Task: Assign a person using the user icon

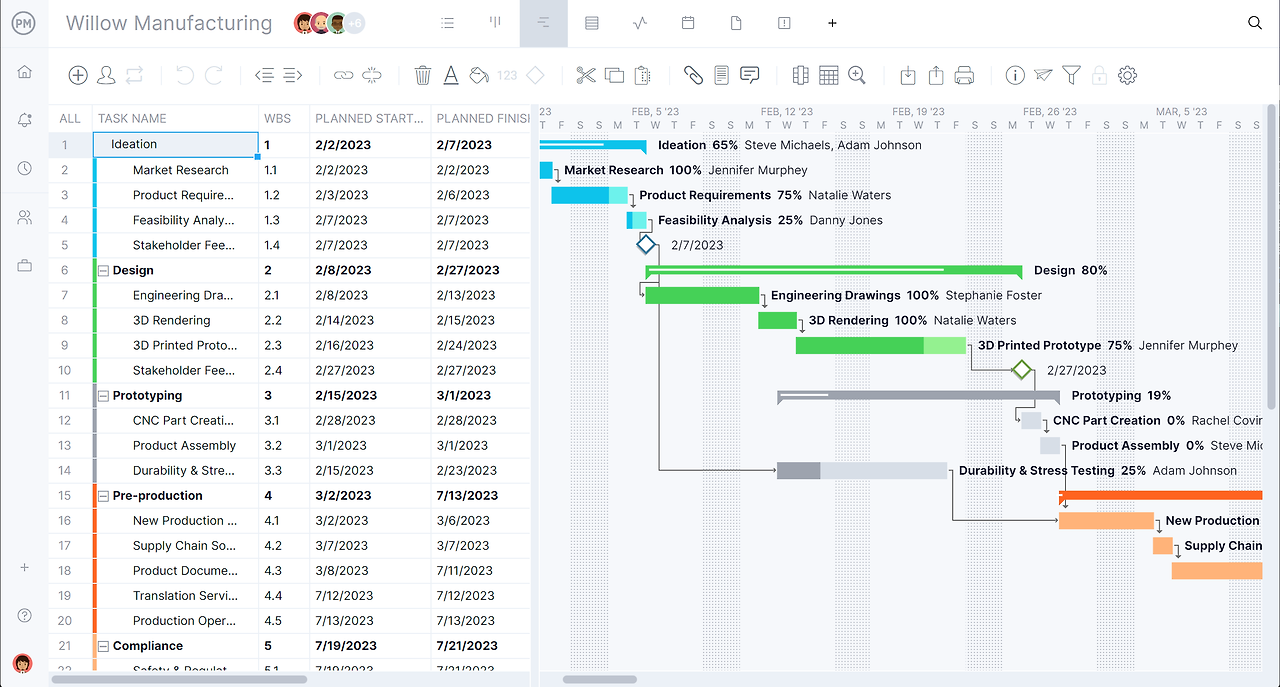Action: [106, 75]
